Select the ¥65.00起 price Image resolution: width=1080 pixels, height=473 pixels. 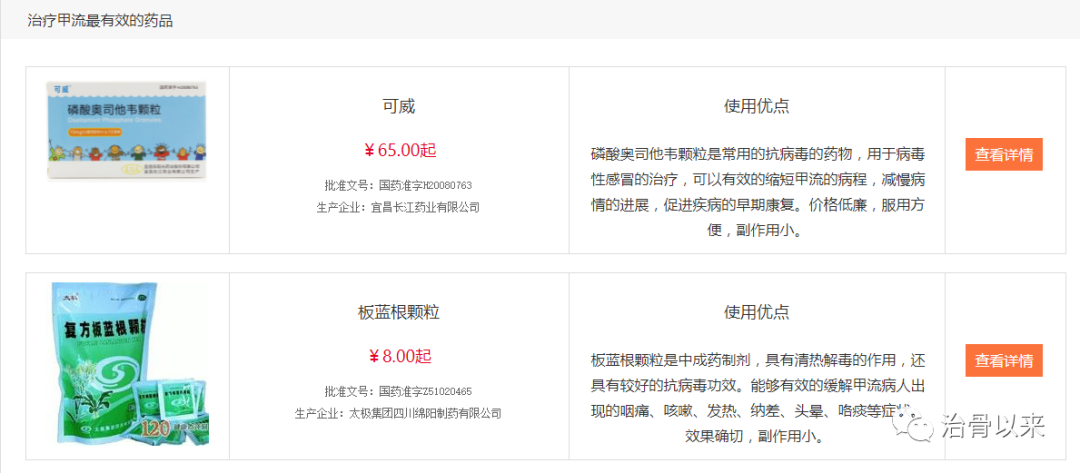coord(399,150)
